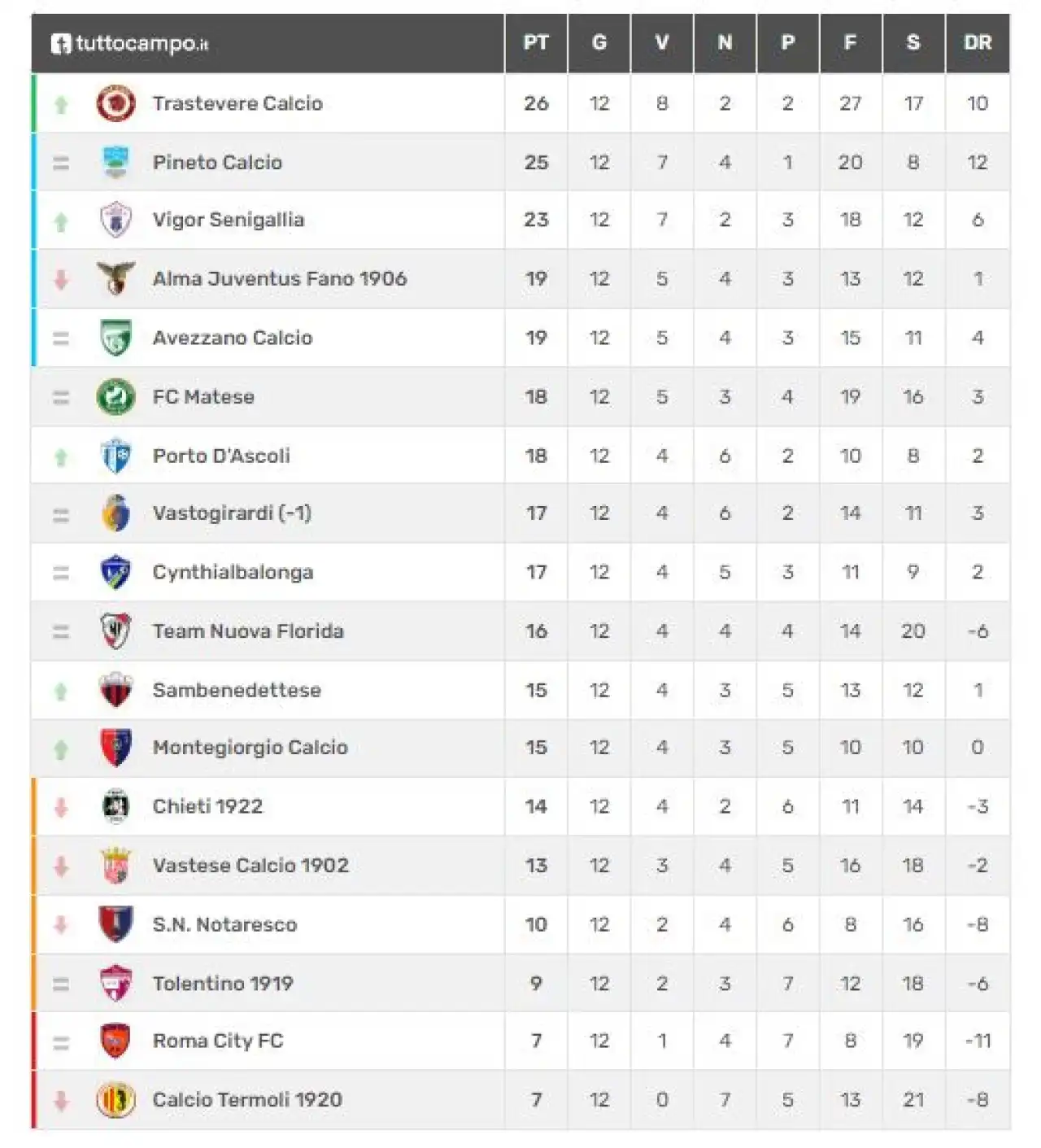This screenshot has width=1041, height=1148.
Task: Click the Roma City FC crest
Action: [115, 1041]
